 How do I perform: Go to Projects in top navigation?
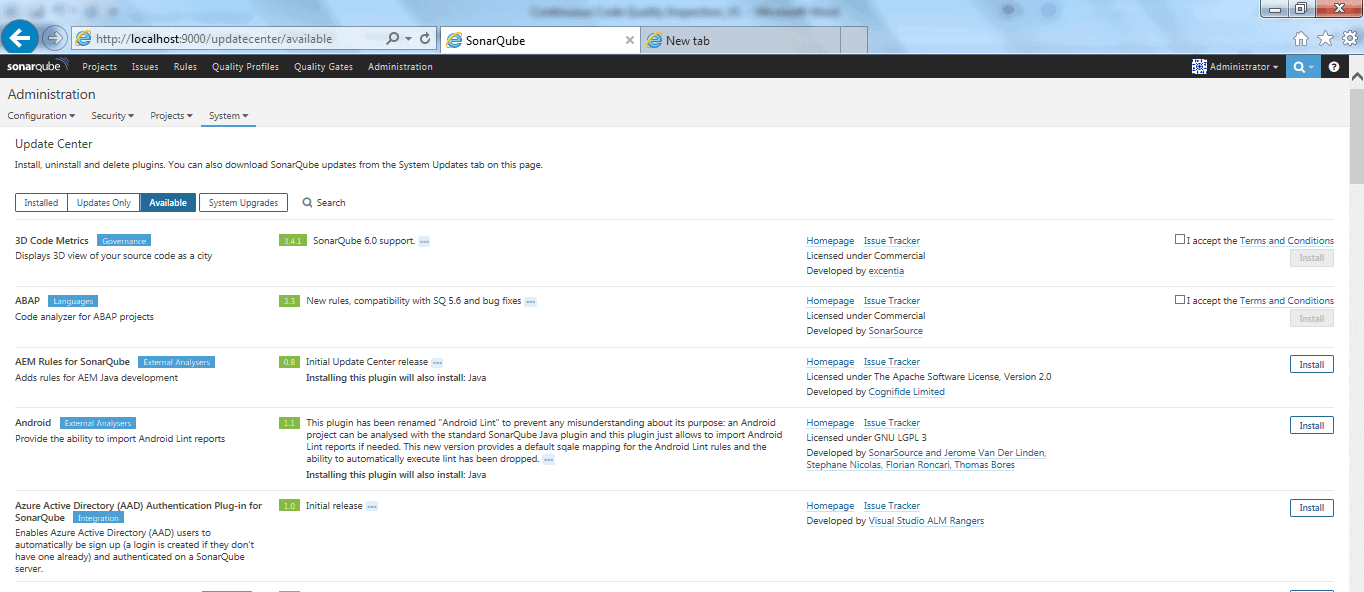click(99, 67)
